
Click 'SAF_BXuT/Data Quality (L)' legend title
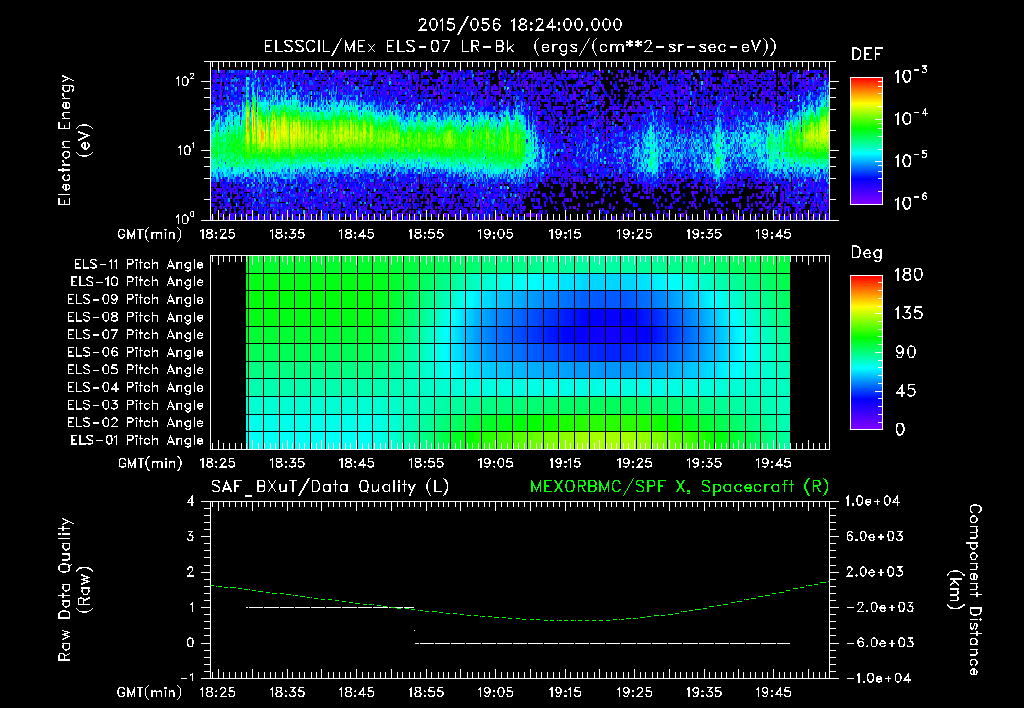[330, 487]
